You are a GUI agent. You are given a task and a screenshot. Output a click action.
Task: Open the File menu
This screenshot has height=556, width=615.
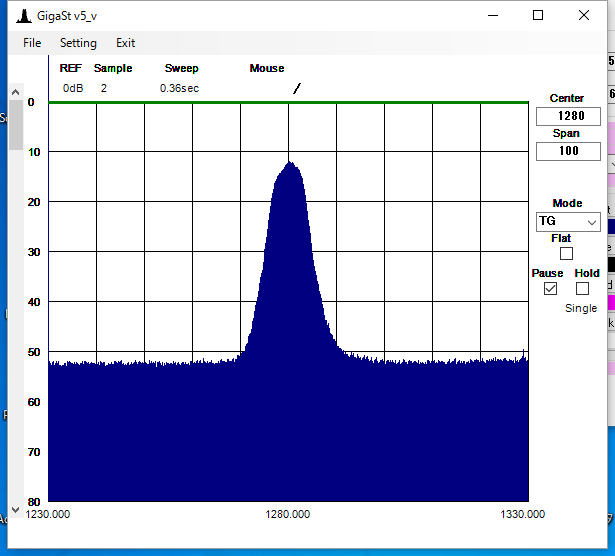coord(32,43)
